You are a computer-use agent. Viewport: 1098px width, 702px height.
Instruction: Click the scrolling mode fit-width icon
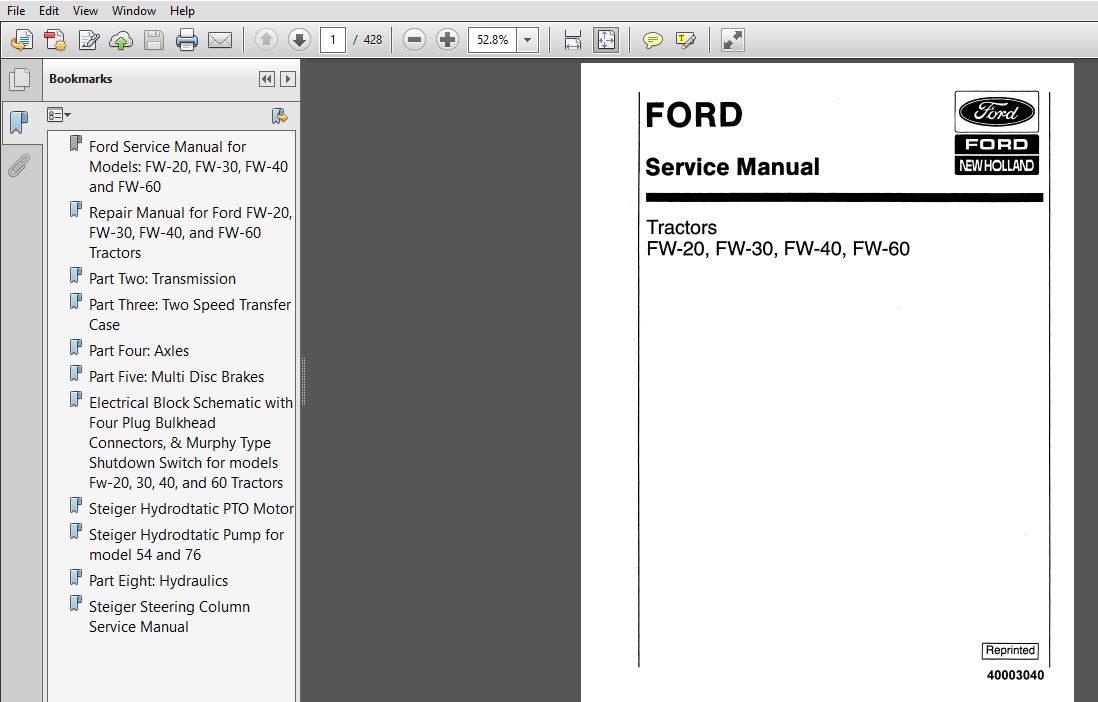(x=573, y=40)
